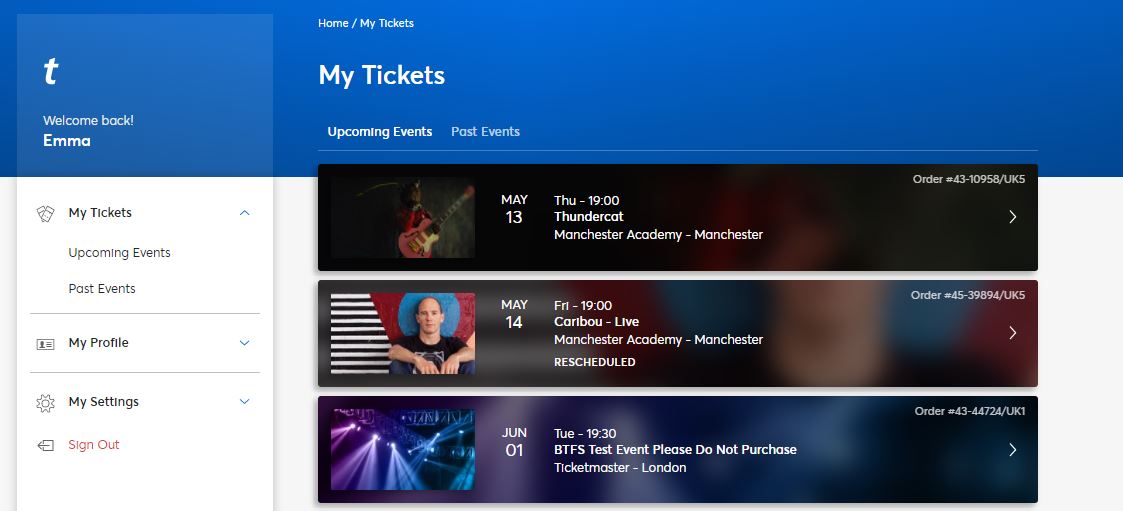The image size is (1123, 511).
Task: Click the Caribou event thumbnail image
Action: point(403,334)
